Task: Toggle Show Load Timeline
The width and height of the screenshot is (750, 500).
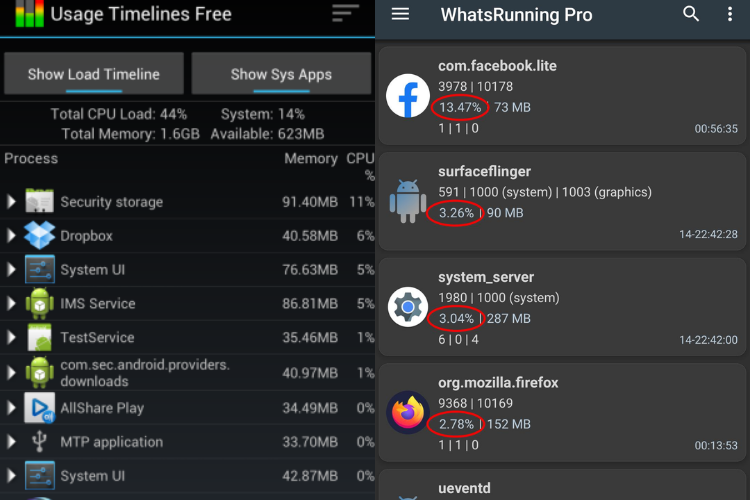Action: point(94,74)
